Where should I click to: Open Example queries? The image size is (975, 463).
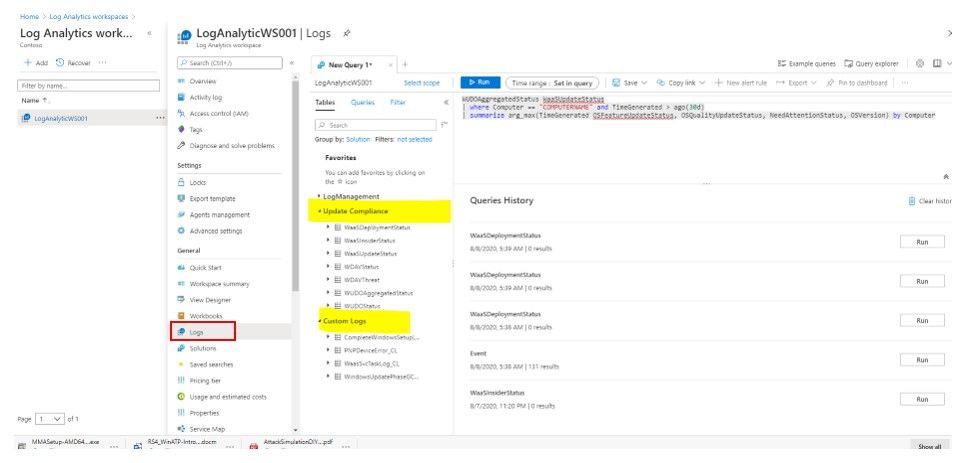pos(806,63)
